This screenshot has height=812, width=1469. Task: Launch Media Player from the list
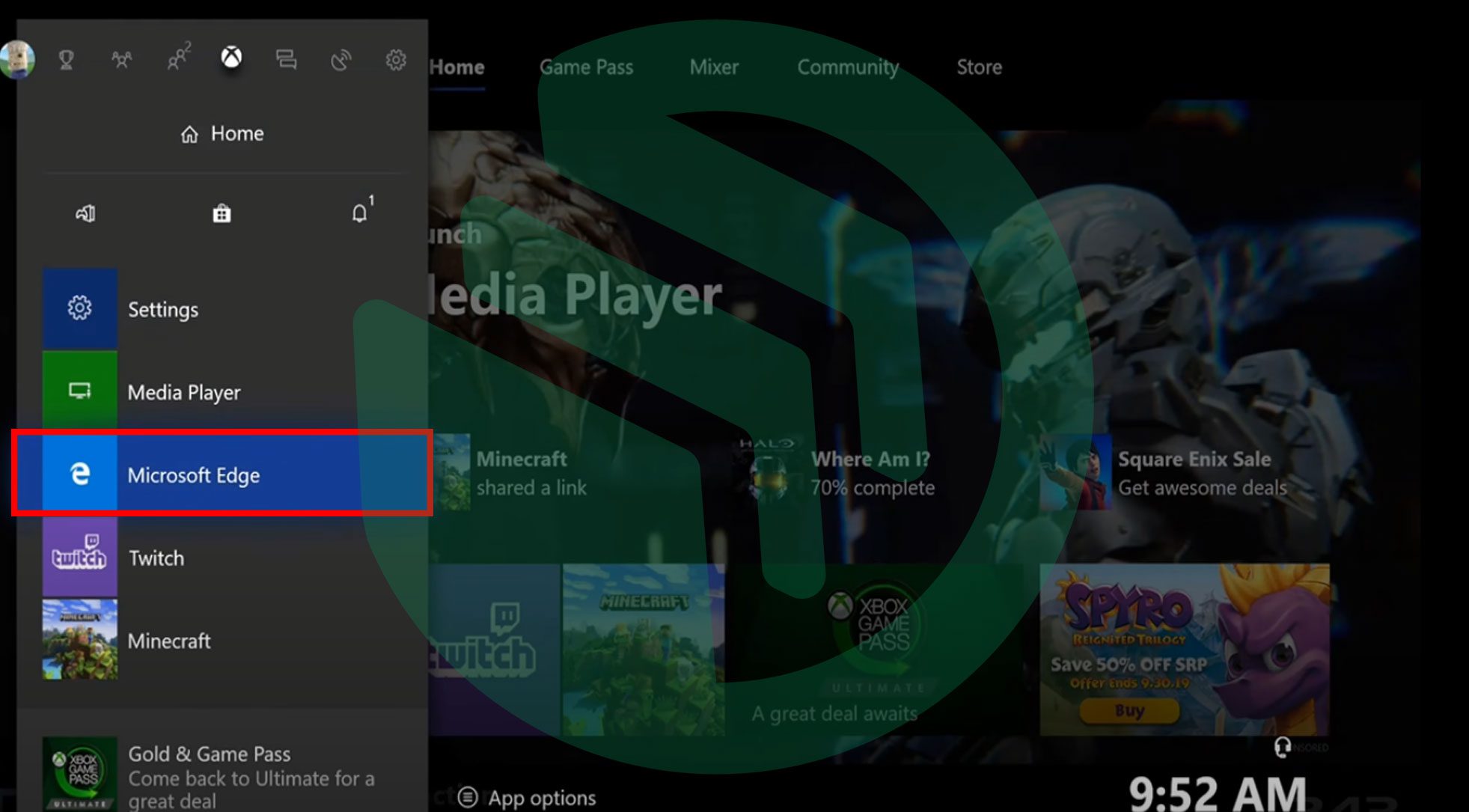[x=222, y=391]
